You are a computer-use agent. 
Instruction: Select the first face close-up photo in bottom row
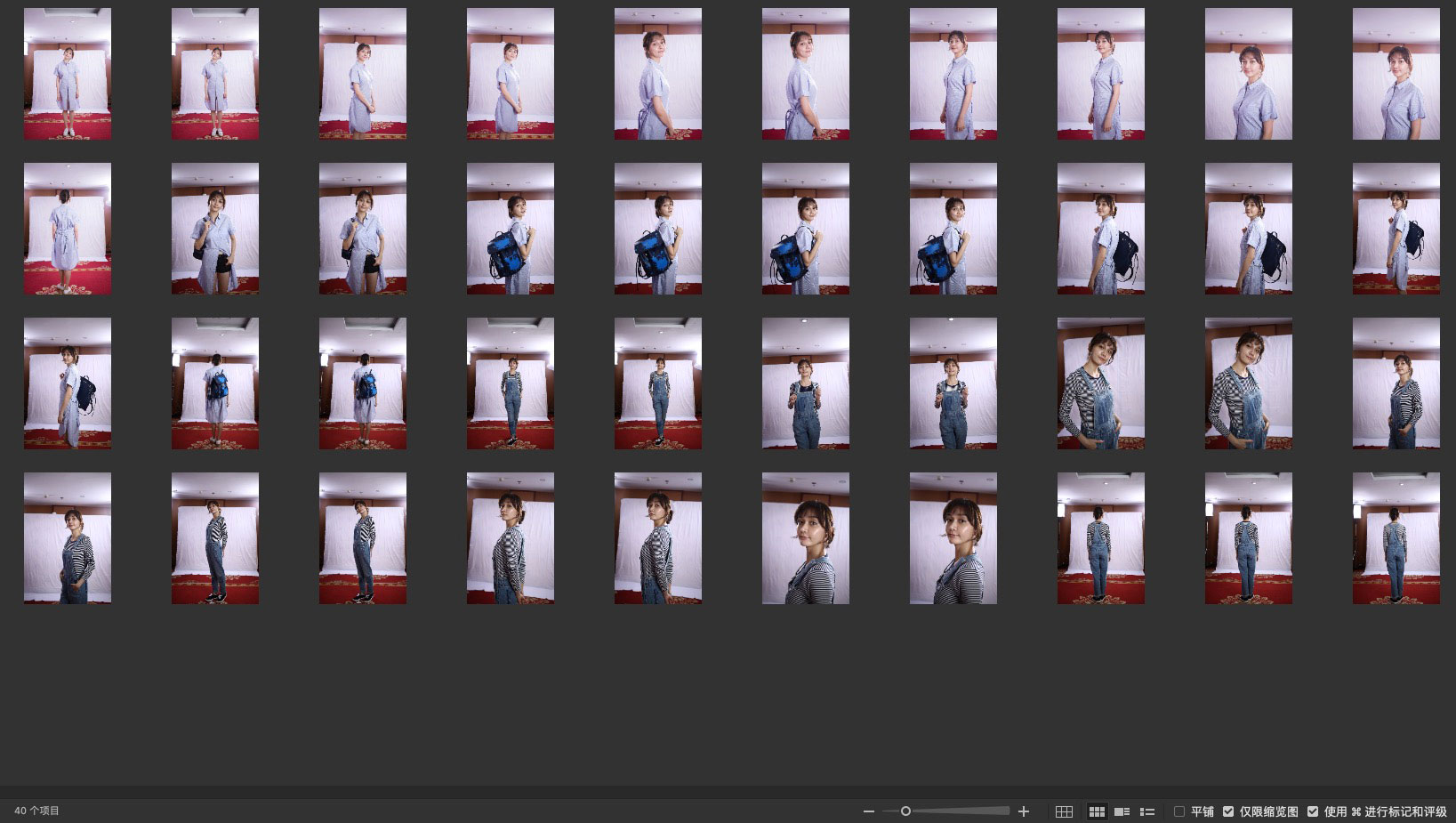(x=806, y=538)
